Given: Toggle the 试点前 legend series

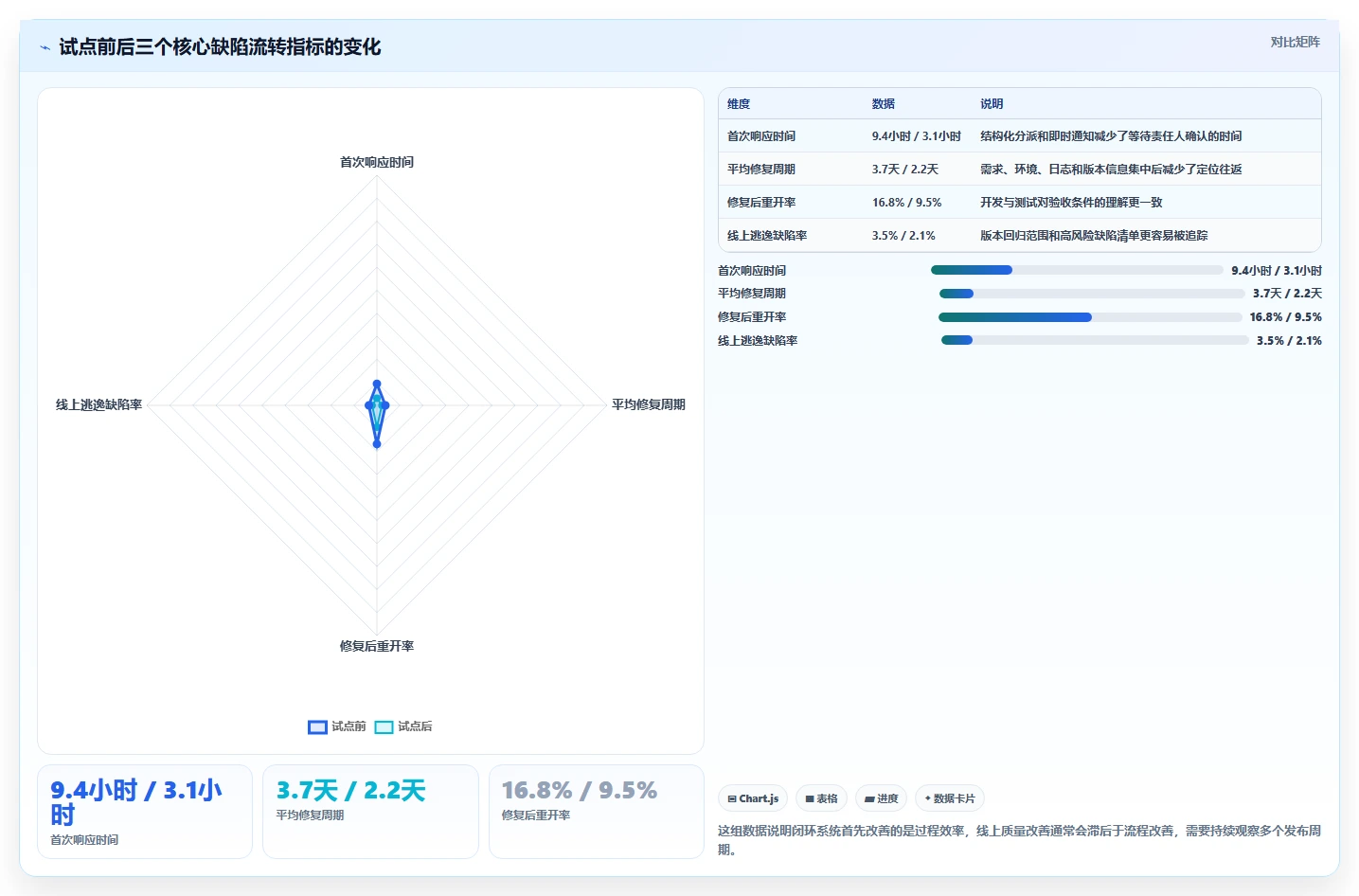Looking at the screenshot, I should [337, 726].
